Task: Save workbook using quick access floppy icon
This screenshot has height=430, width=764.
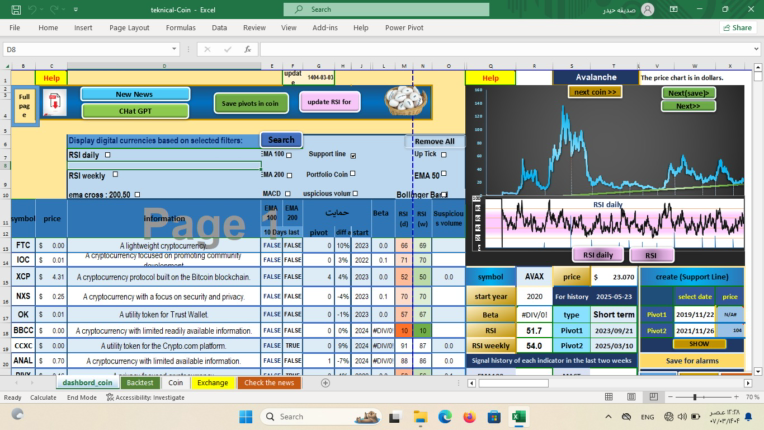Action: pyautogui.click(x=16, y=9)
